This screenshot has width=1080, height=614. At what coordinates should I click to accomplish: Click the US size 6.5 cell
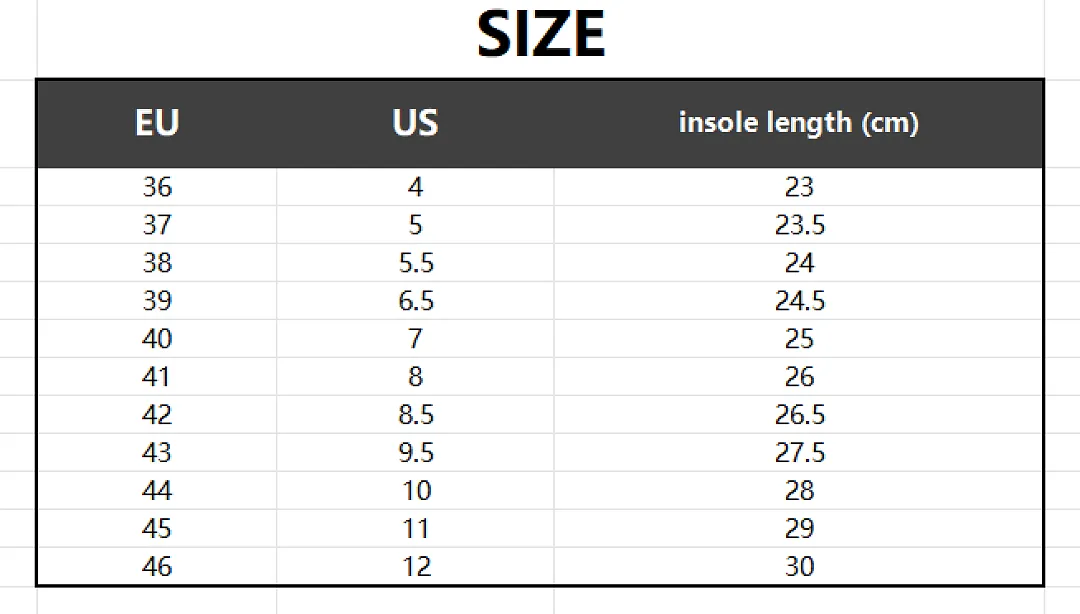(415, 300)
